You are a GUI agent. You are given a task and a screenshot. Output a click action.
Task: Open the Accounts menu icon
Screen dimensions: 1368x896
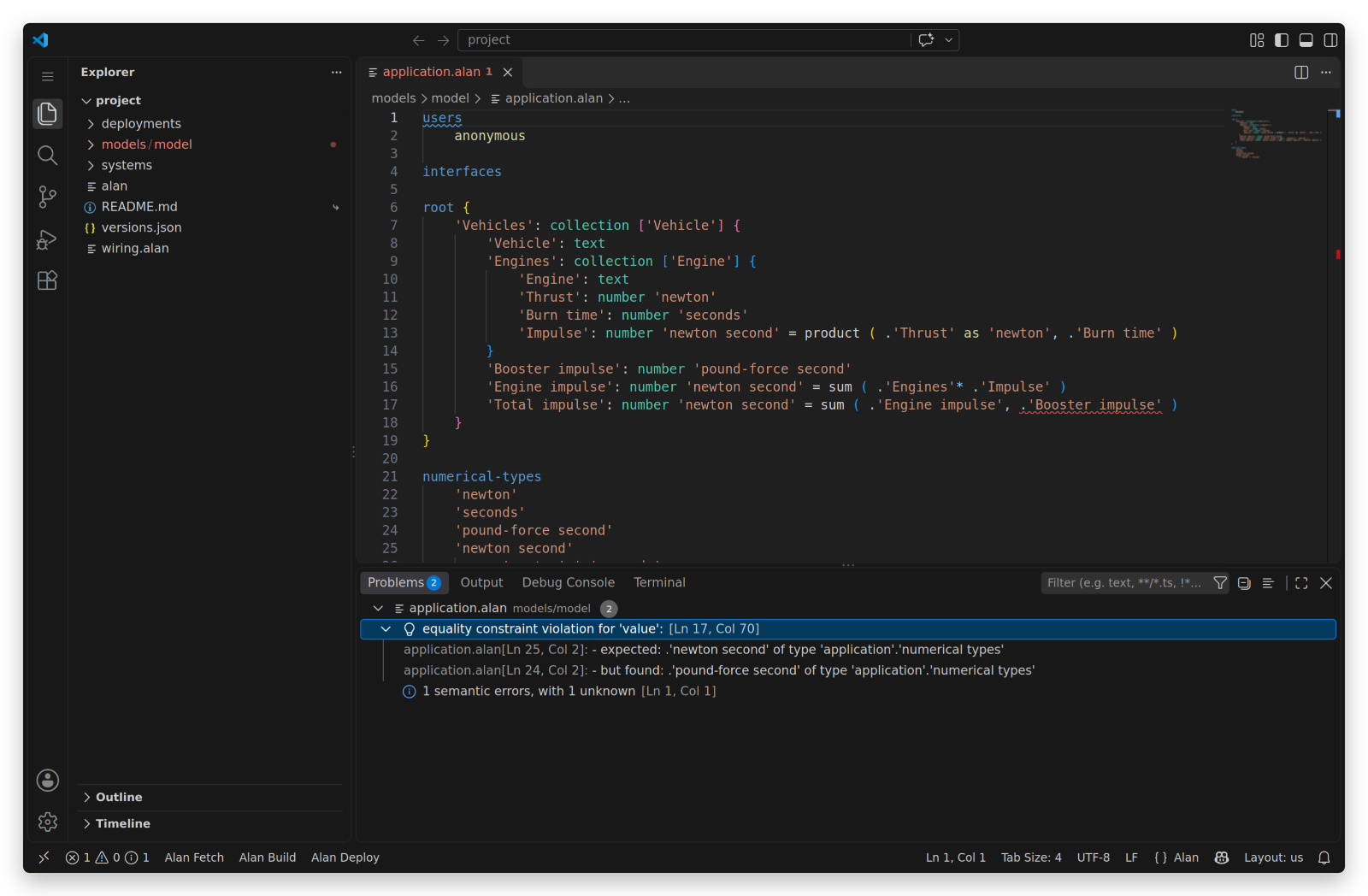[x=48, y=780]
